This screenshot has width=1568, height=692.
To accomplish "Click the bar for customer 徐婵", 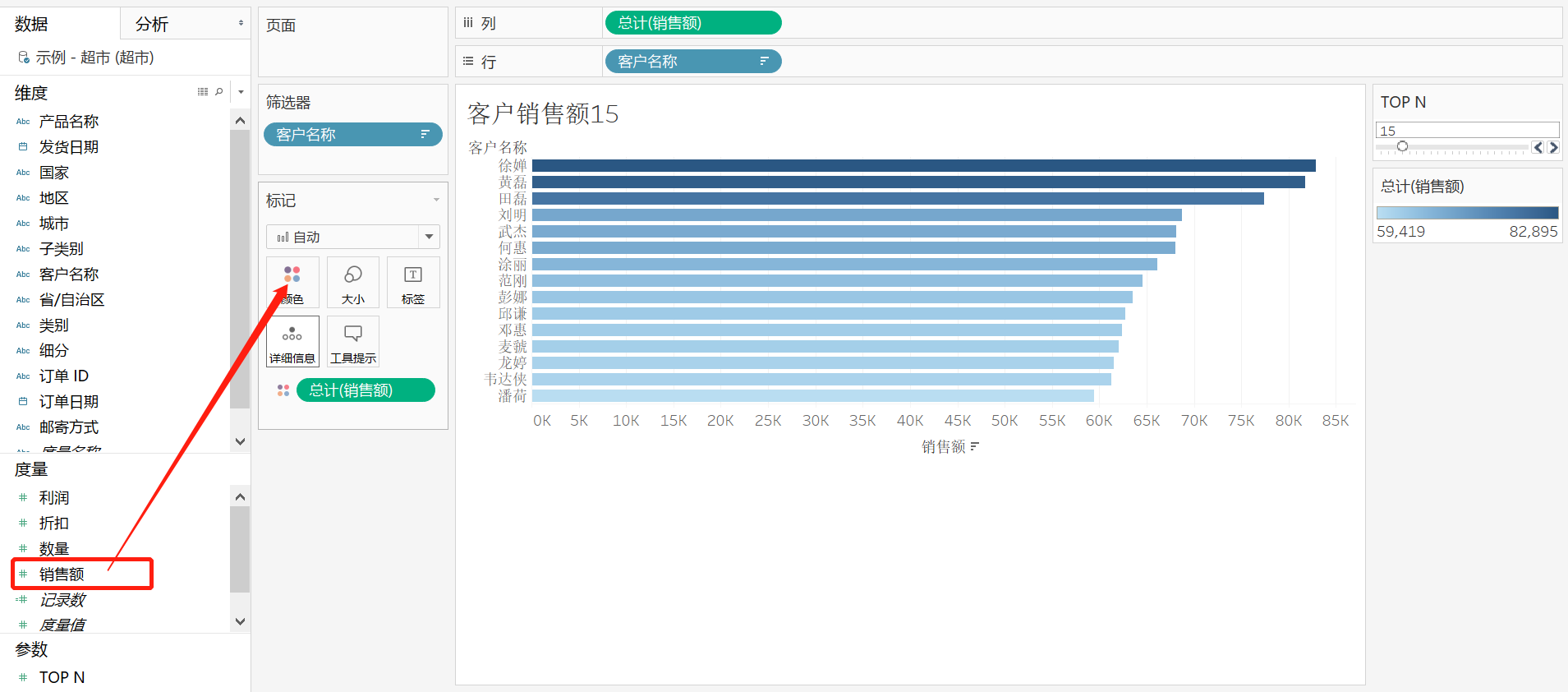I will [x=924, y=165].
